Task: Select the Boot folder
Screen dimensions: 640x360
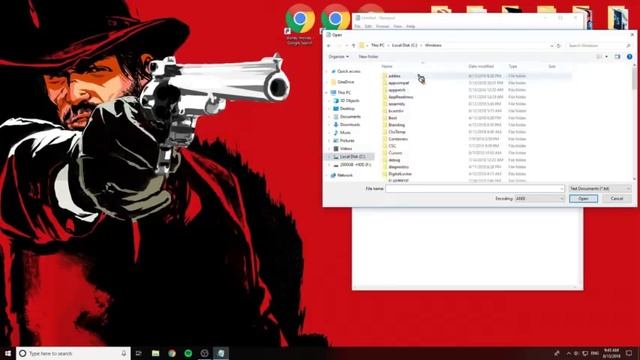Action: (393, 118)
